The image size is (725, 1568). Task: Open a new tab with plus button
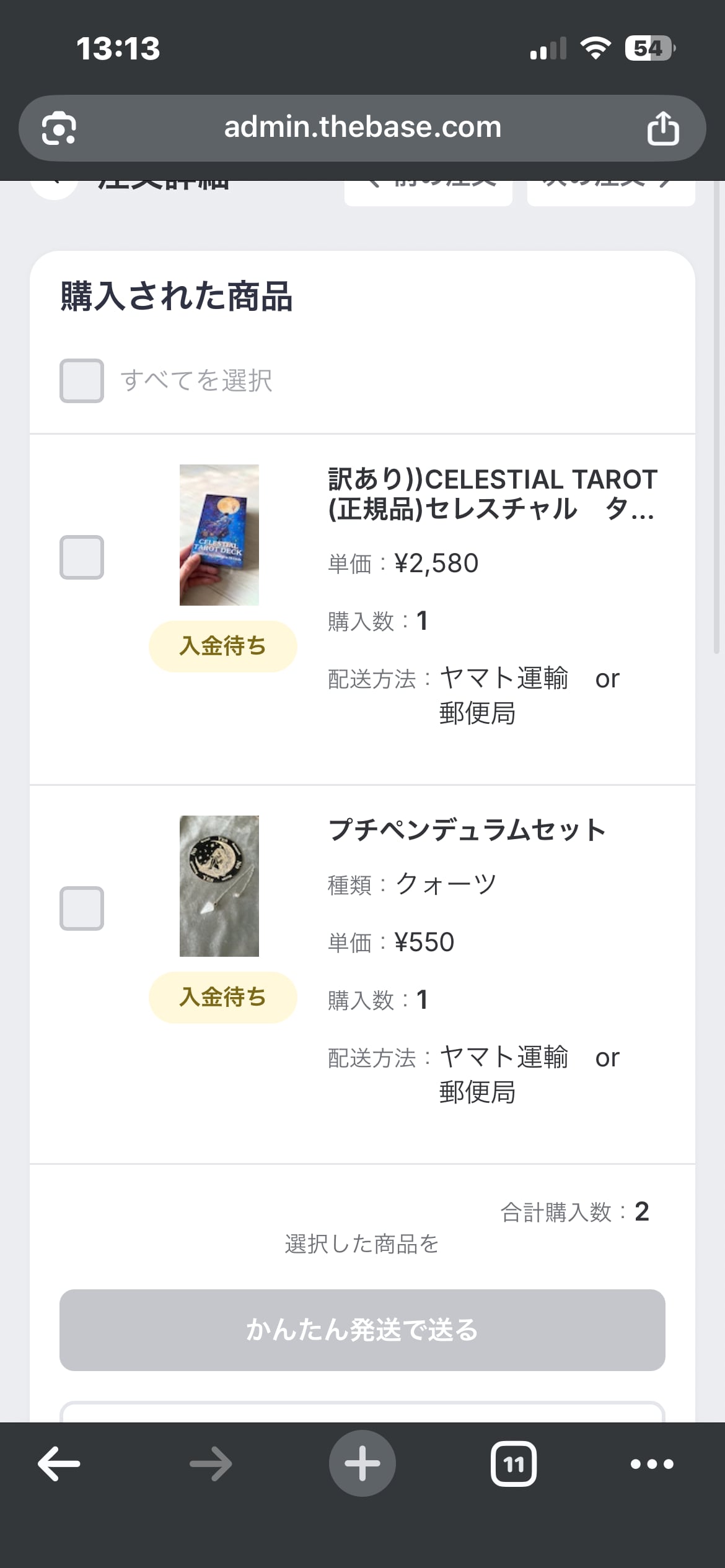tap(362, 1464)
